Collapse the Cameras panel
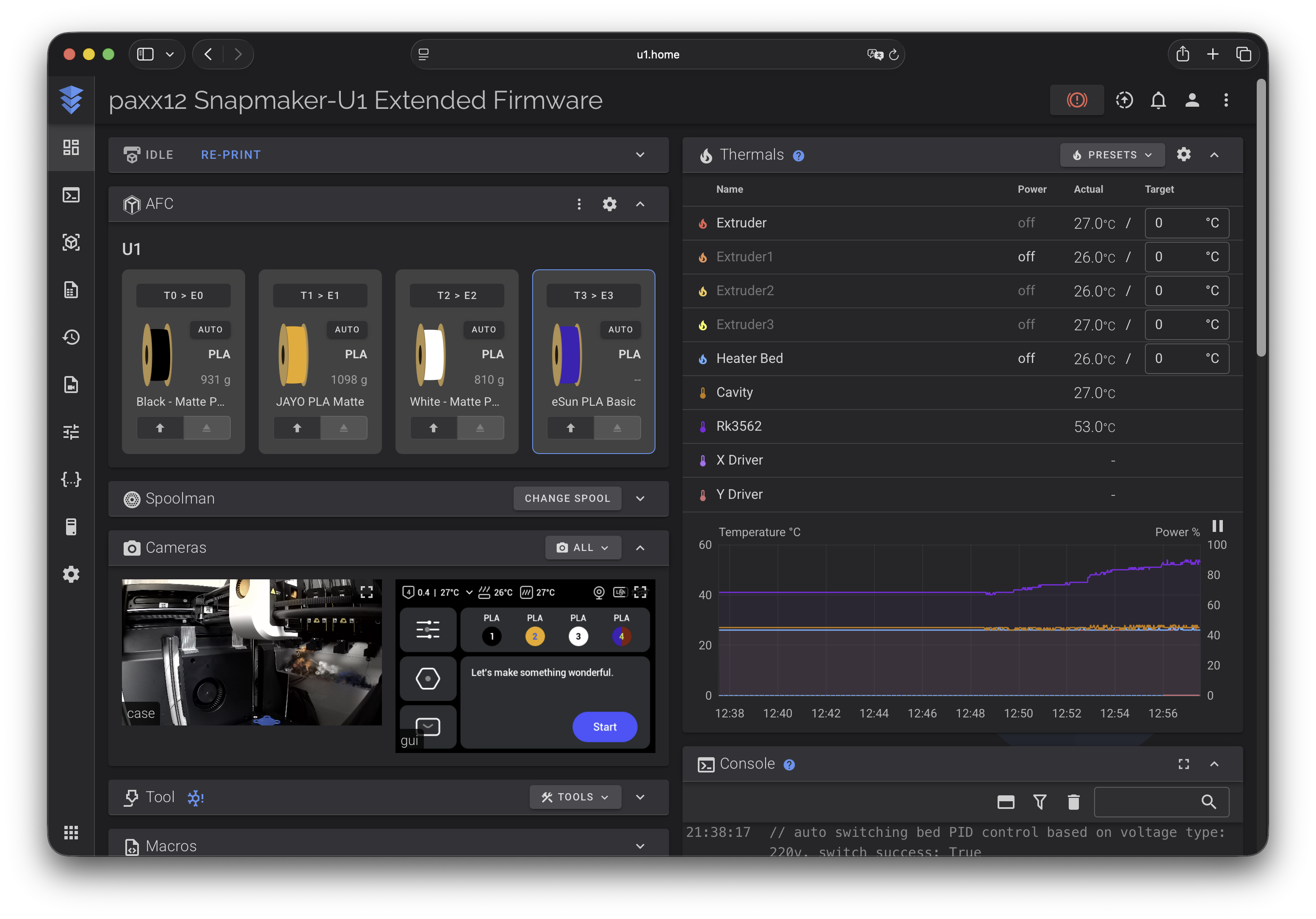The image size is (1316, 919). 640,548
